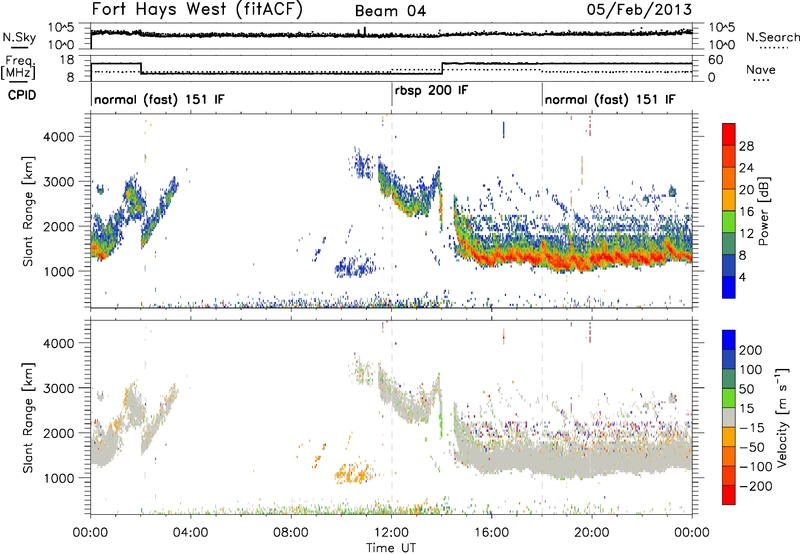Click the 4000 tick of velocity panel
The height and width of the screenshot is (554, 800).
58,343
